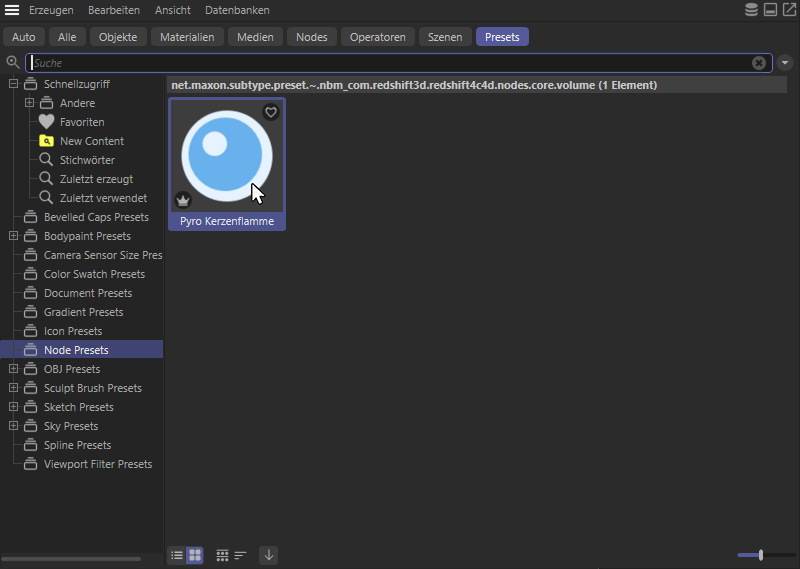Click the Andere catalog icon
This screenshot has height=569, width=800.
coord(46,103)
